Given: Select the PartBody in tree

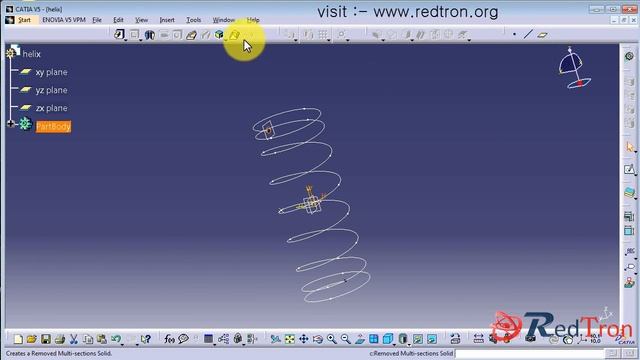Looking at the screenshot, I should tap(53, 127).
